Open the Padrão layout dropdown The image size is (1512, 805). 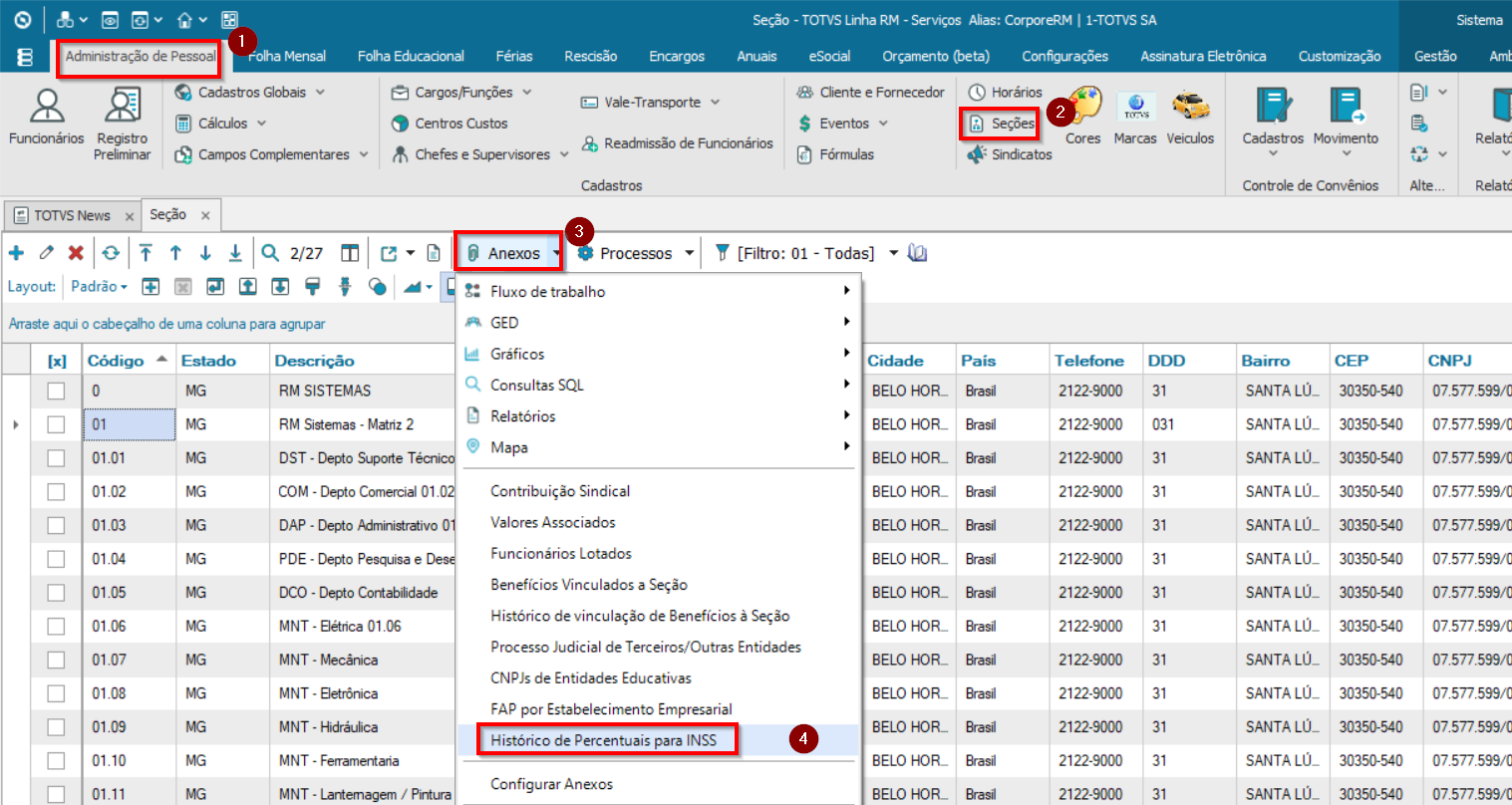pyautogui.click(x=99, y=287)
